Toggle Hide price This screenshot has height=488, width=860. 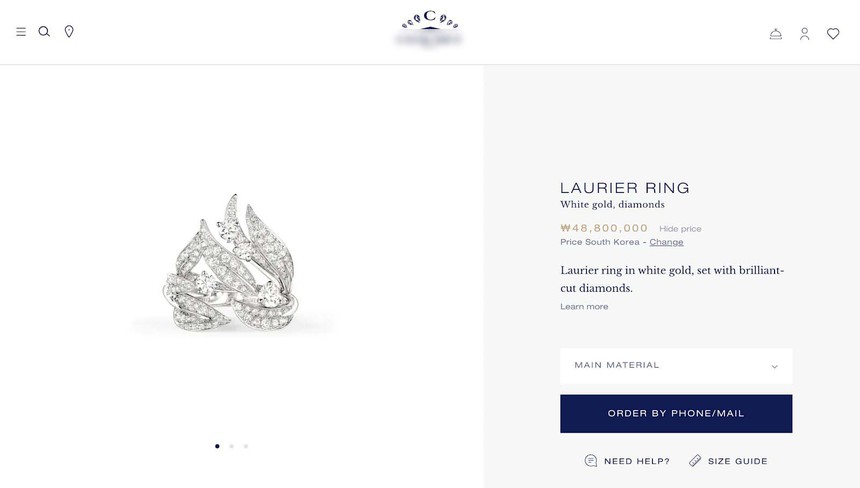pyautogui.click(x=680, y=229)
